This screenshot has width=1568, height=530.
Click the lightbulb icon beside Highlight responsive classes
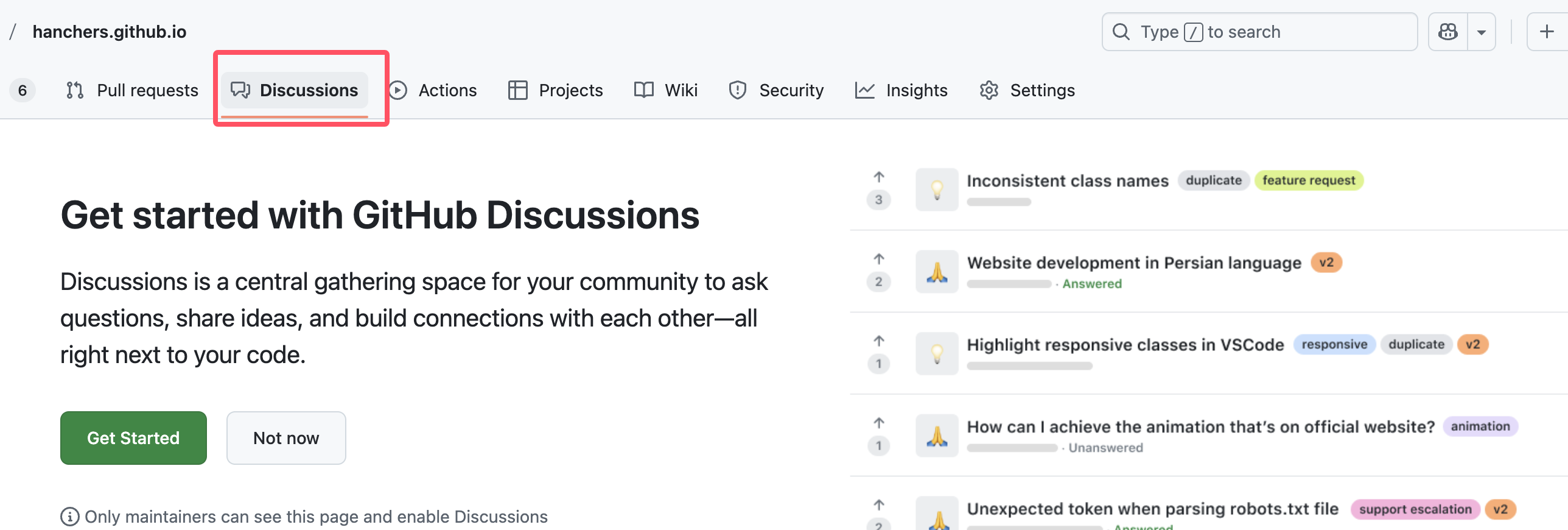pos(937,353)
